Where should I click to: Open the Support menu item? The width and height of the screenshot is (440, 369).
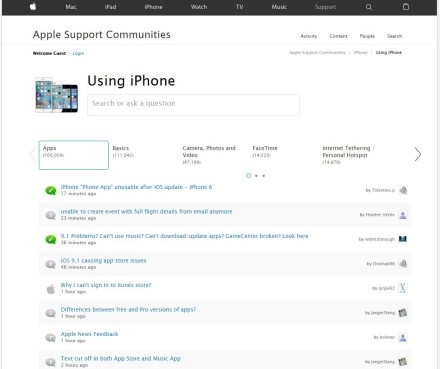click(325, 7)
